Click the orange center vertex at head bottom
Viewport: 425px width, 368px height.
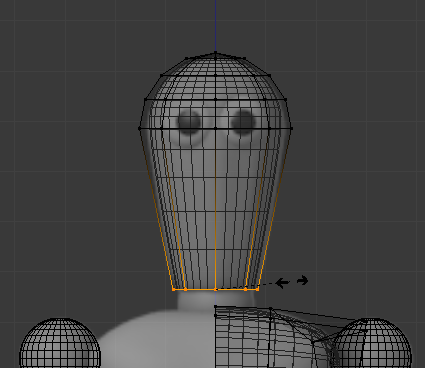click(216, 289)
